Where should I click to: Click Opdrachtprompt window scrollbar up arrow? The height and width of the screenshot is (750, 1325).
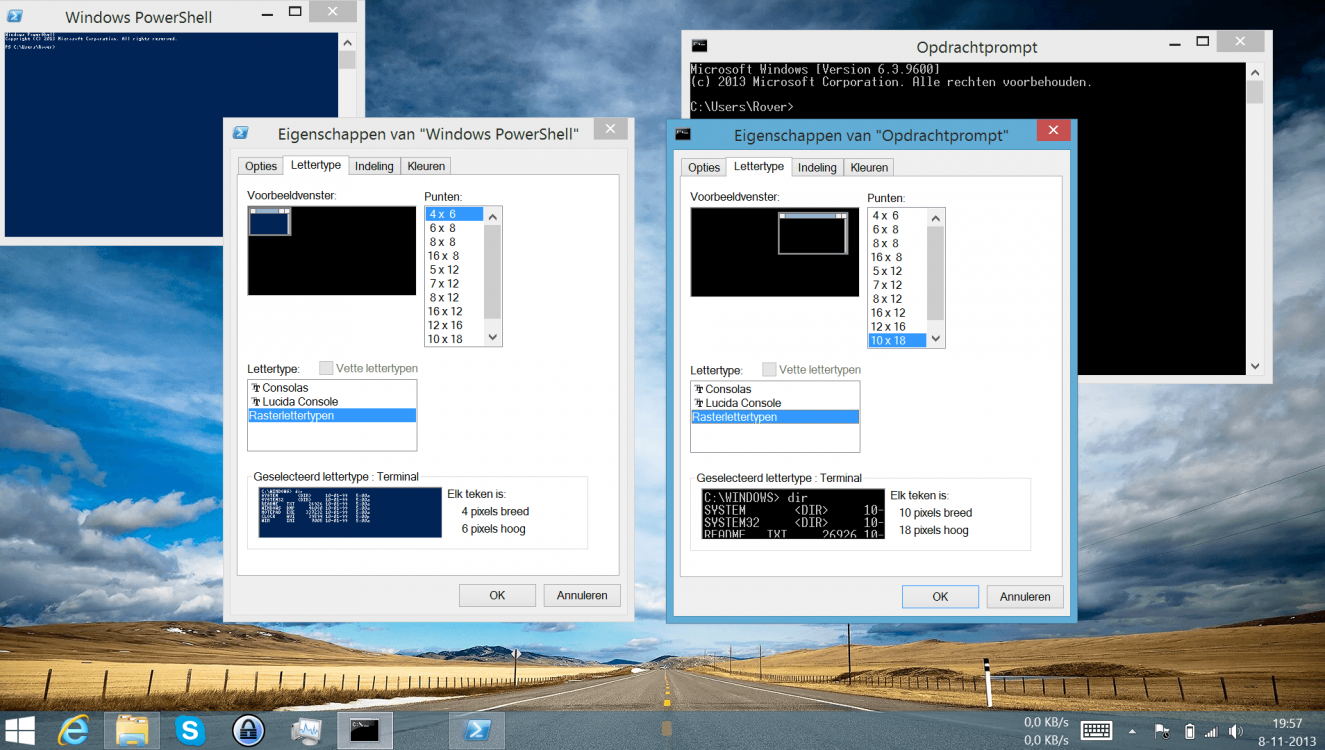1255,70
